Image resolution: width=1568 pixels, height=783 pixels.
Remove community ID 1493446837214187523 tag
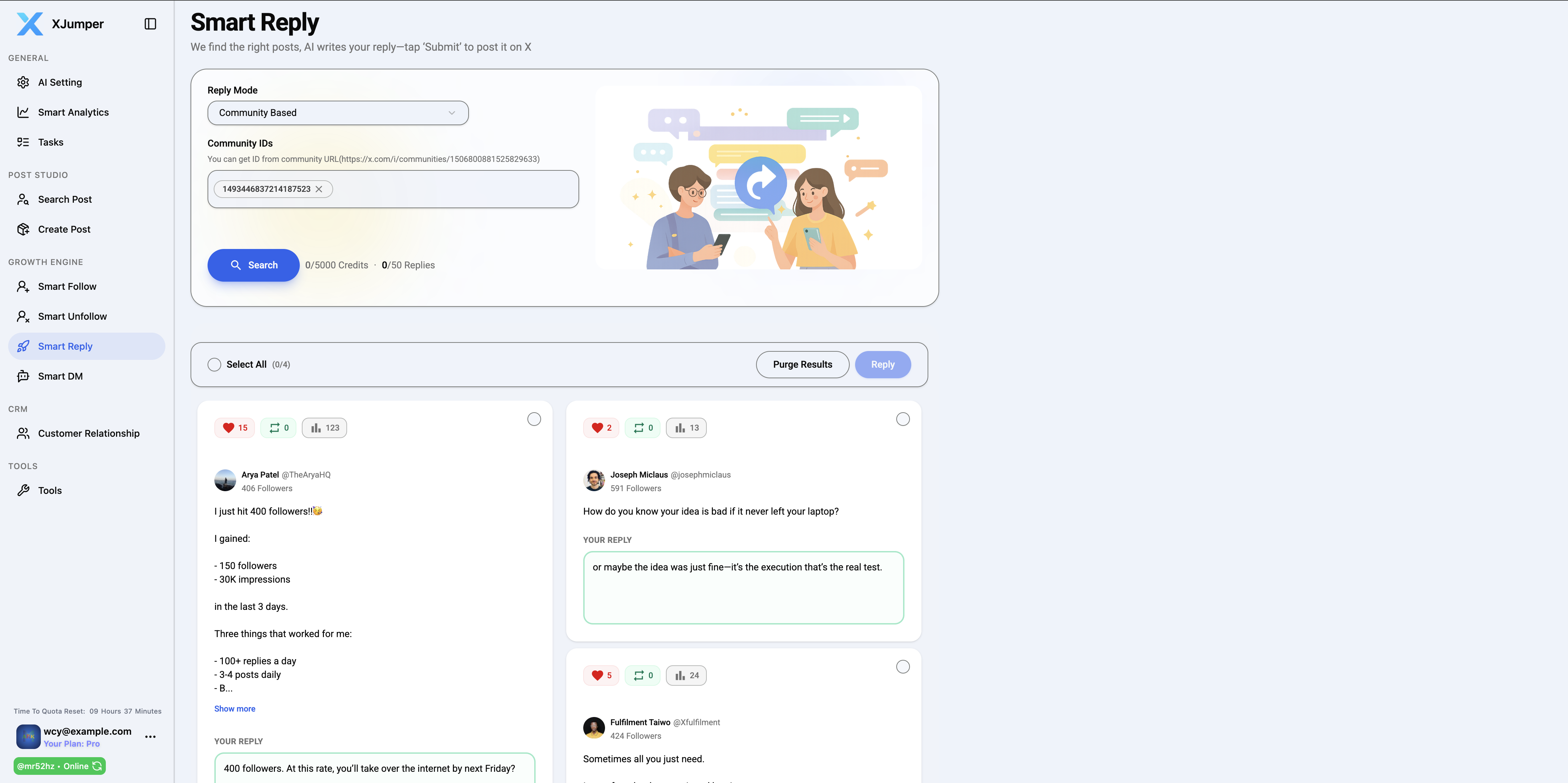point(319,189)
